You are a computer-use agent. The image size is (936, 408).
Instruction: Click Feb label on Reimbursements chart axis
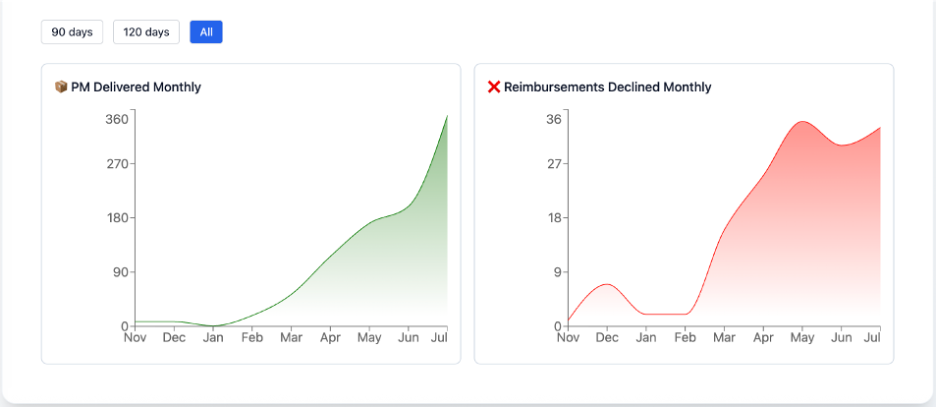(x=685, y=338)
